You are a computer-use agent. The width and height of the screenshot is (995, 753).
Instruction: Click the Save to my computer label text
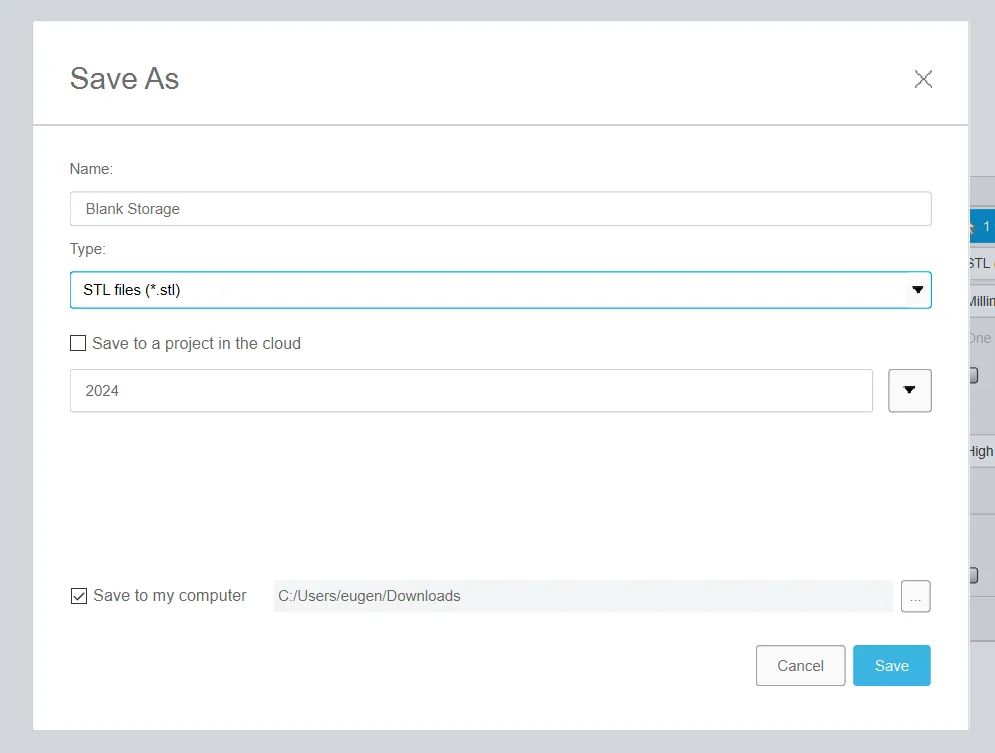(x=169, y=596)
